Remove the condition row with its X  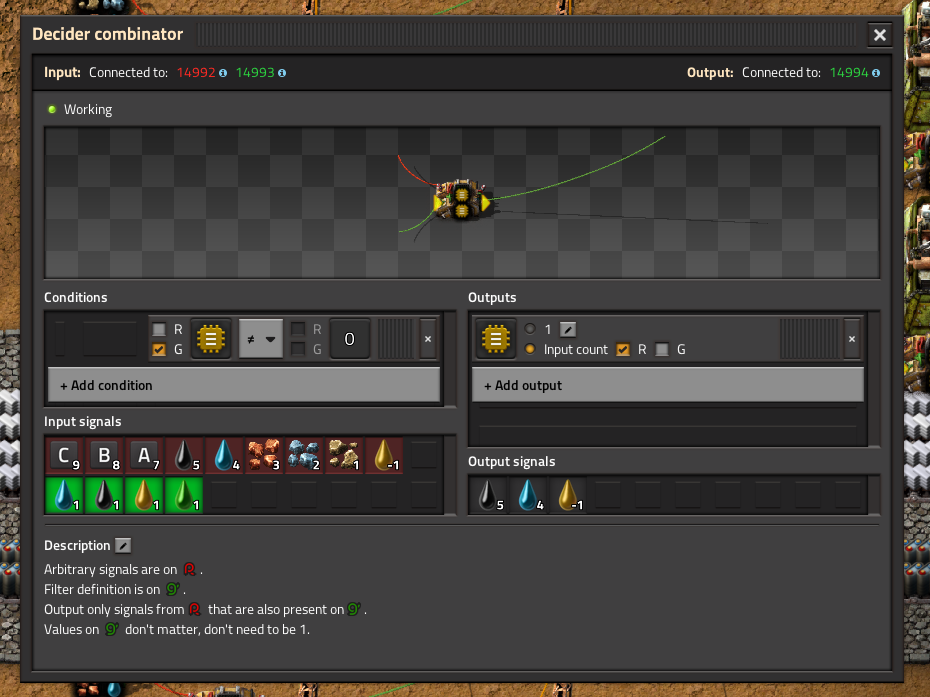point(428,339)
